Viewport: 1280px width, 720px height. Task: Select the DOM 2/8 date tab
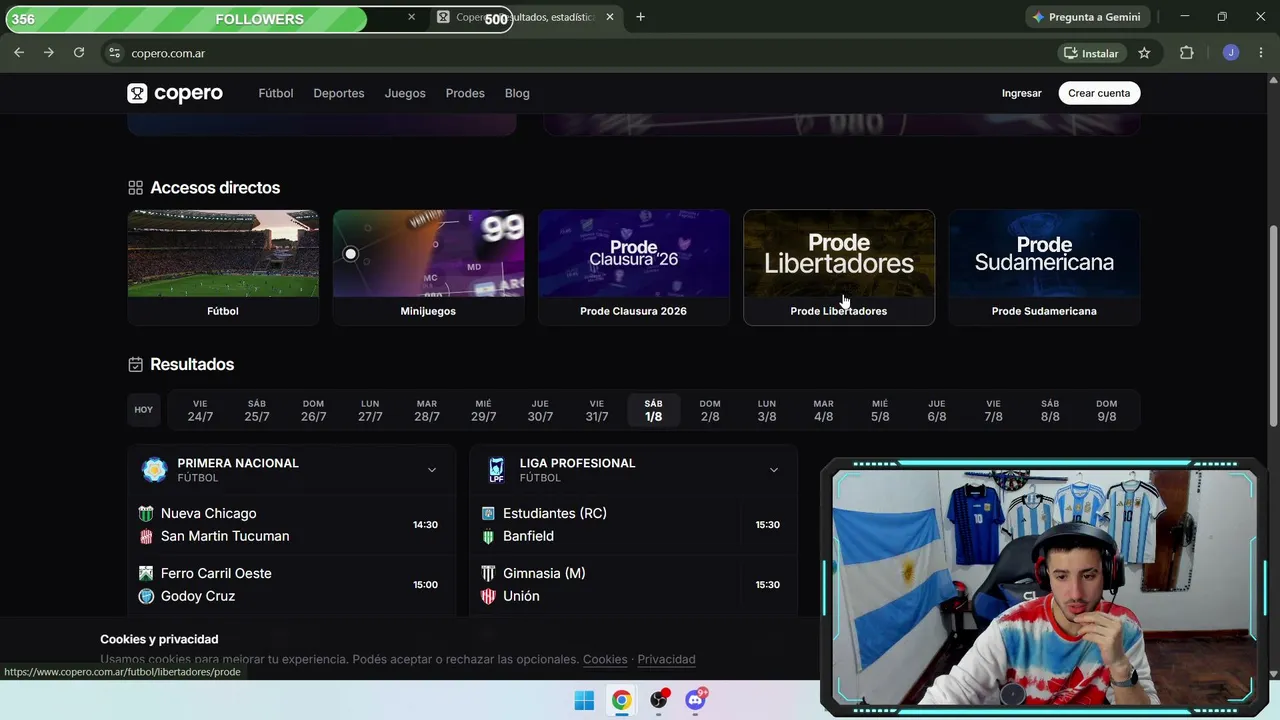pos(710,410)
